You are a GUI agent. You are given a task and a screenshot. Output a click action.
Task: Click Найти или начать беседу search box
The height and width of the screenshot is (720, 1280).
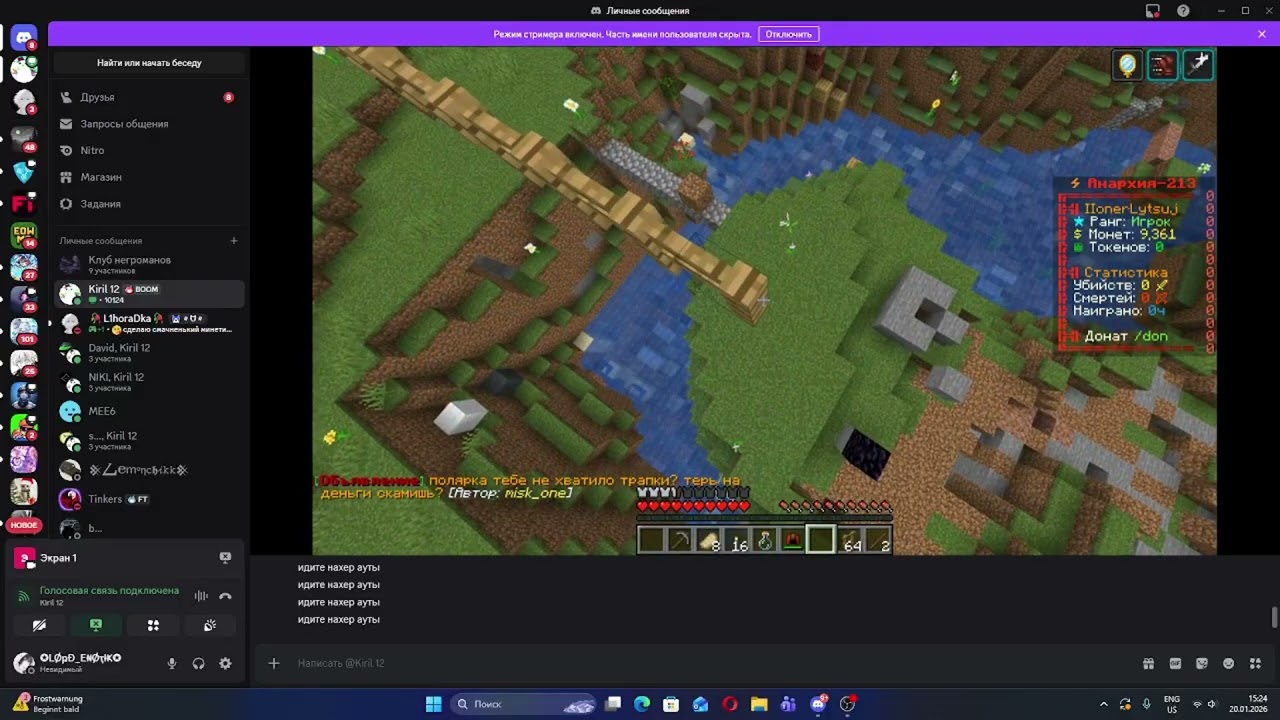click(x=149, y=63)
